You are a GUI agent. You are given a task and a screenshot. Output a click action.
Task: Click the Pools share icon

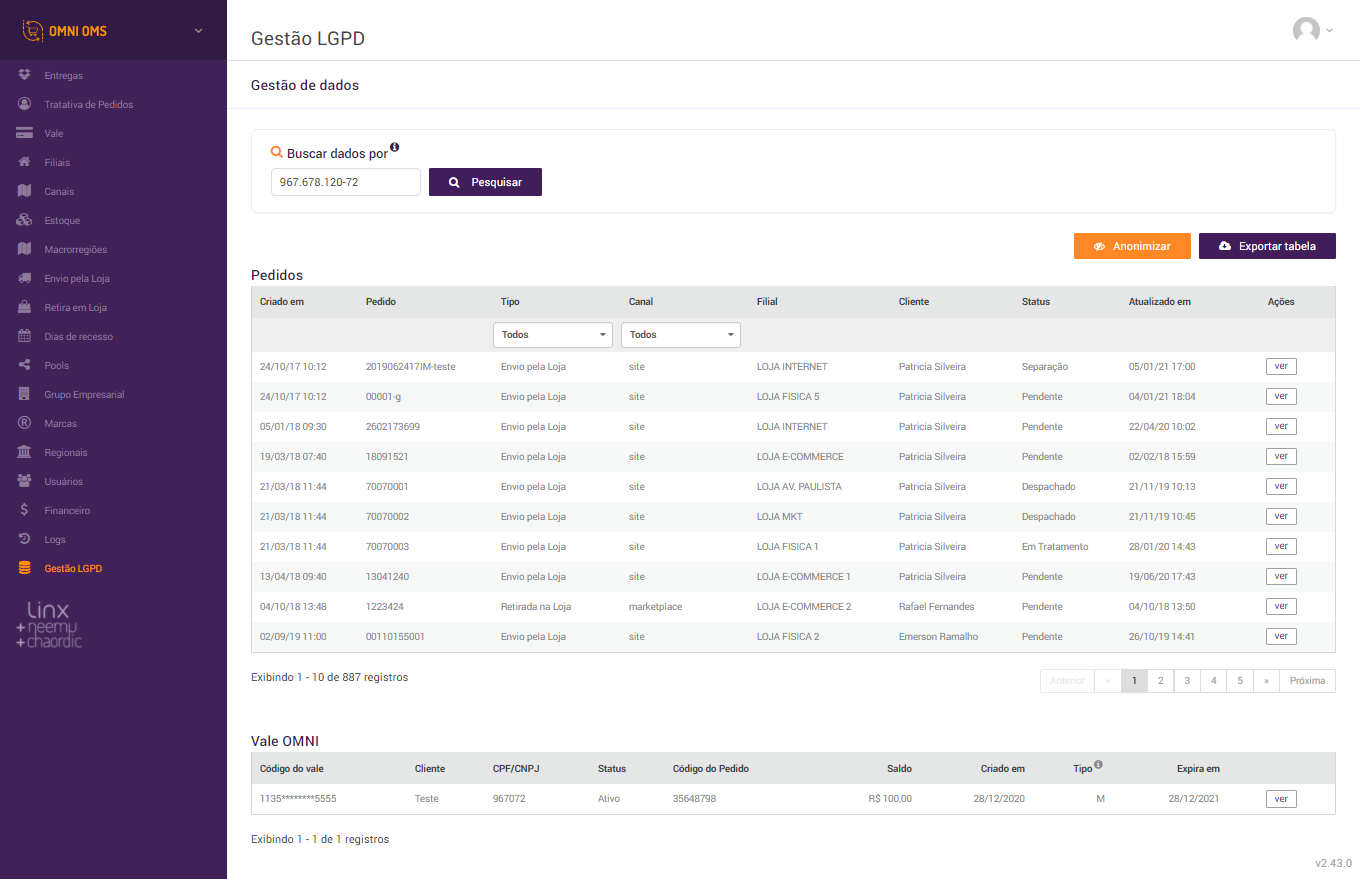pos(25,365)
